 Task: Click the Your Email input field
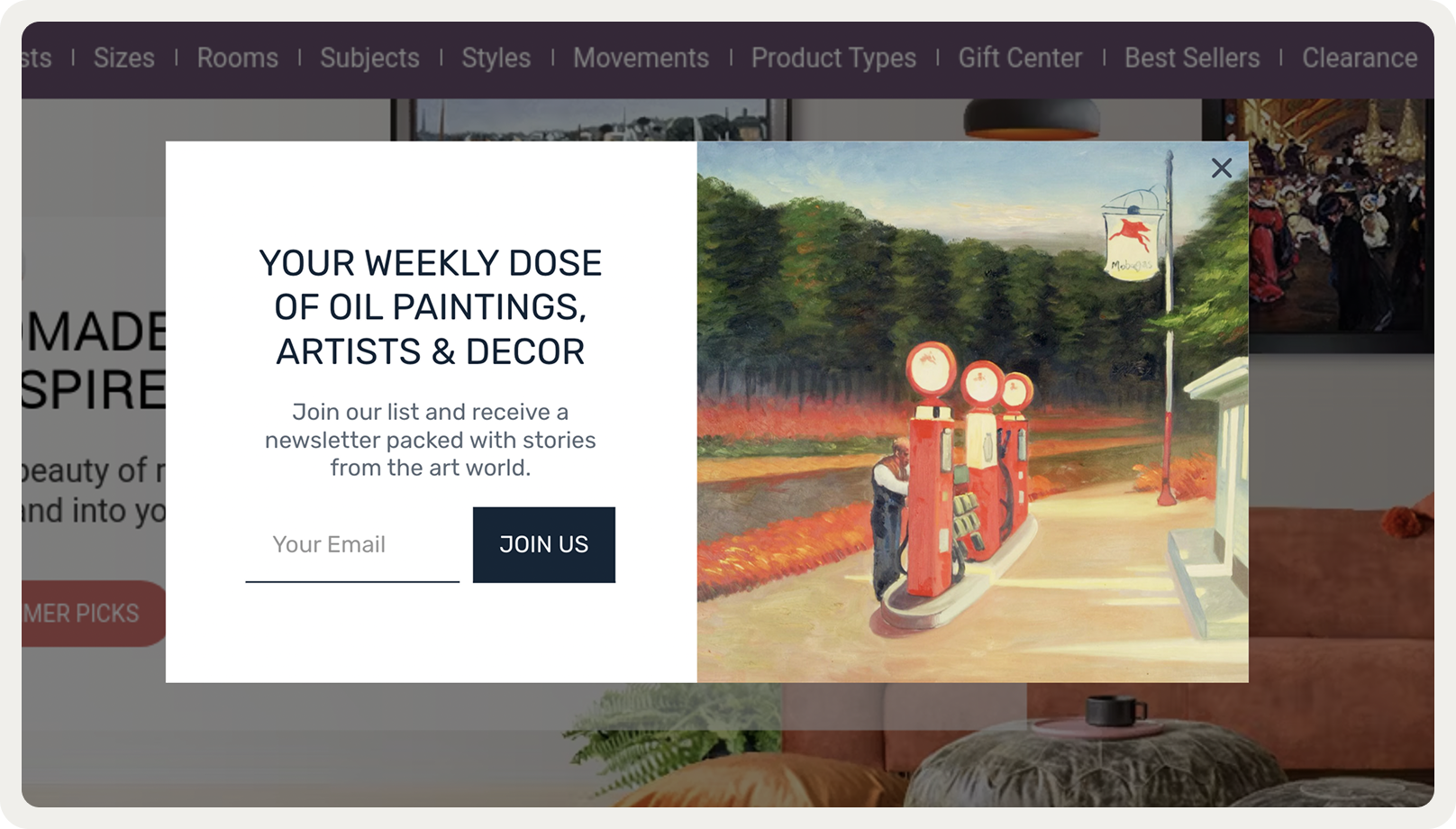tap(352, 544)
